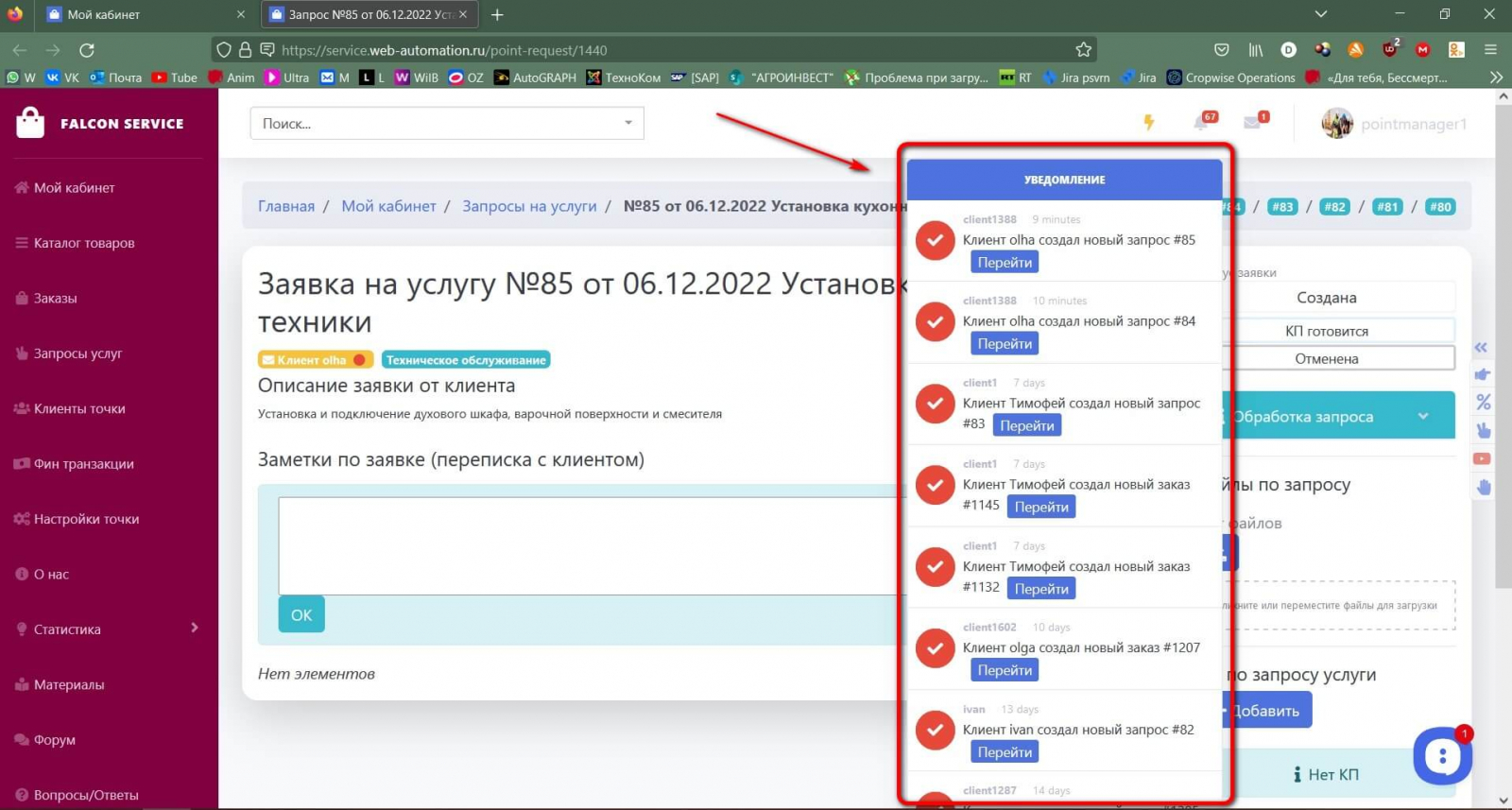
Task: Select the 'Отменена' status option
Action: [1327, 358]
